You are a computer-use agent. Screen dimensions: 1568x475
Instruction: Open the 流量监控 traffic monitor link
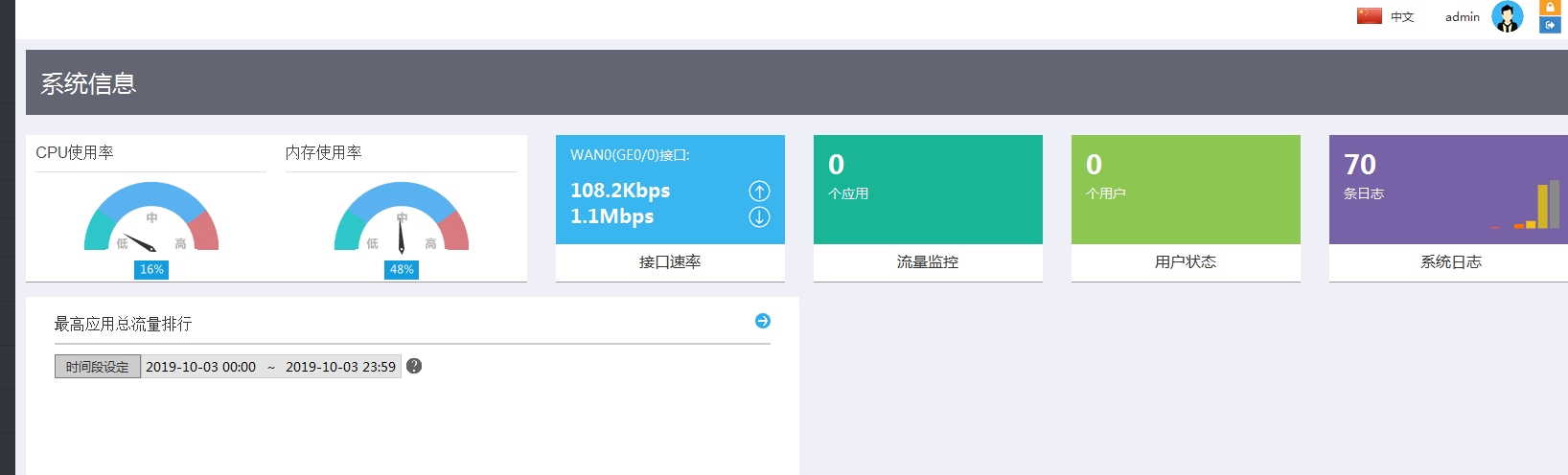[928, 262]
